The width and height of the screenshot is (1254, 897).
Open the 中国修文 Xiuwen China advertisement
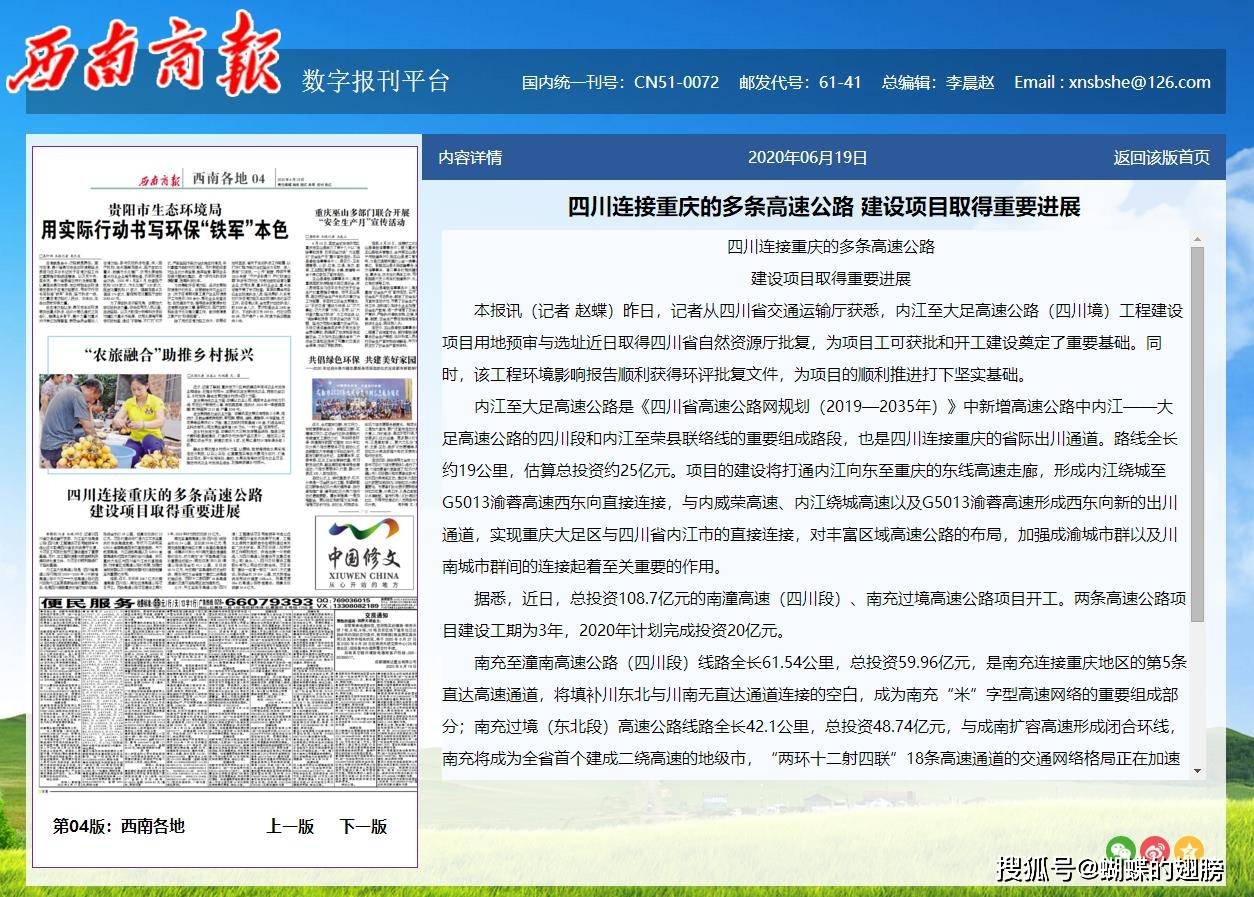pos(364,553)
